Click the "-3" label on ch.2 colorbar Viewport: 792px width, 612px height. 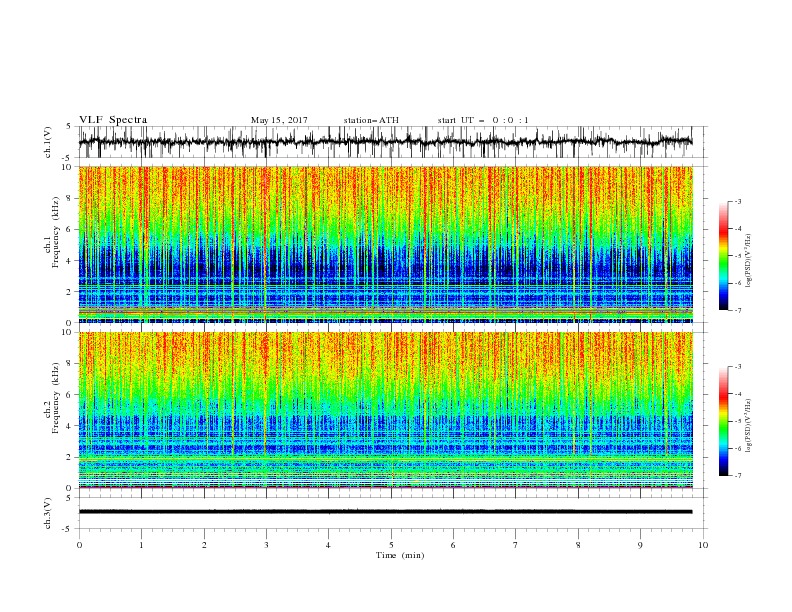737,367
